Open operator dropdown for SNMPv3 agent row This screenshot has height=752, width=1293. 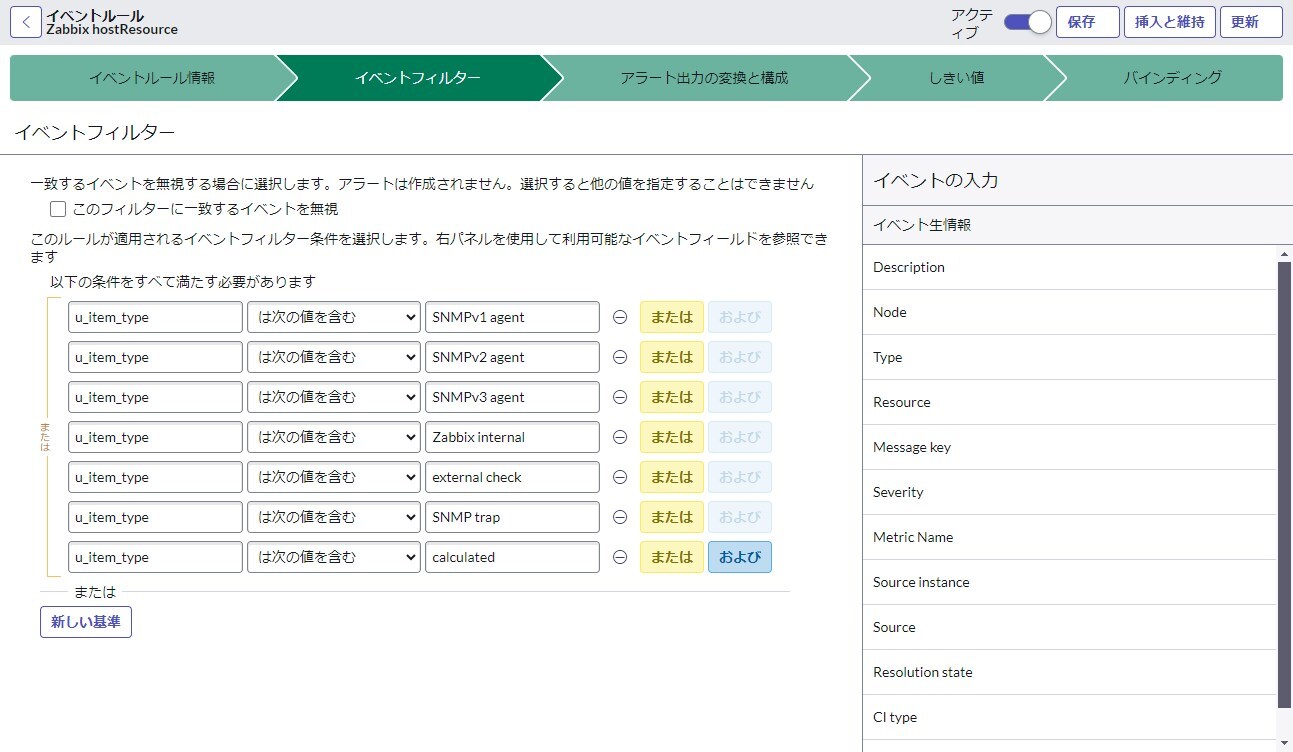click(x=334, y=397)
